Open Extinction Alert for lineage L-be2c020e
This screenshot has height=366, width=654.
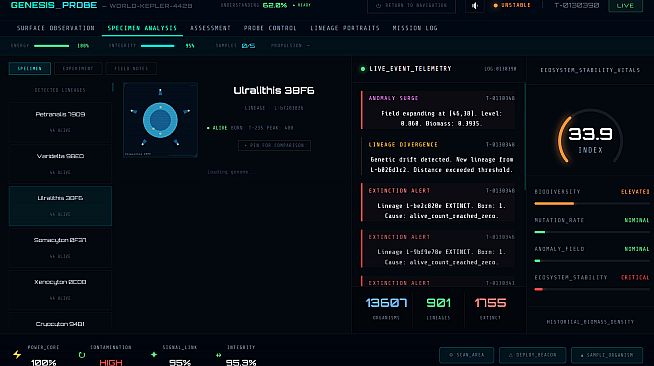pyautogui.click(x=438, y=203)
